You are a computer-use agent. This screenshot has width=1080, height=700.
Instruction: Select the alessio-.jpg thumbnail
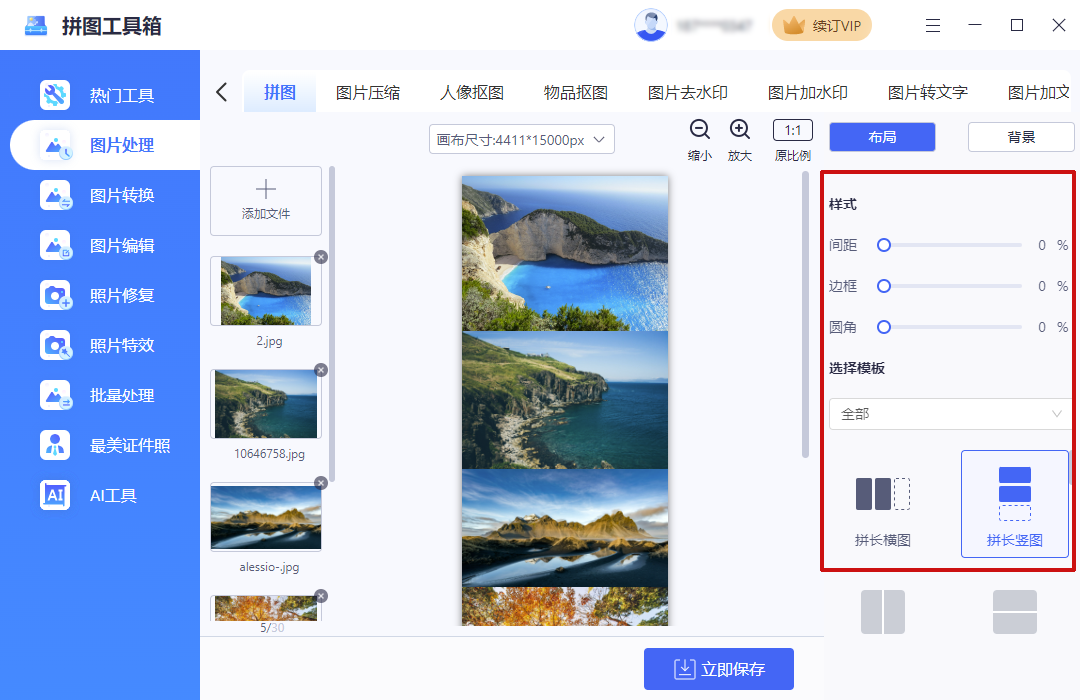point(265,517)
